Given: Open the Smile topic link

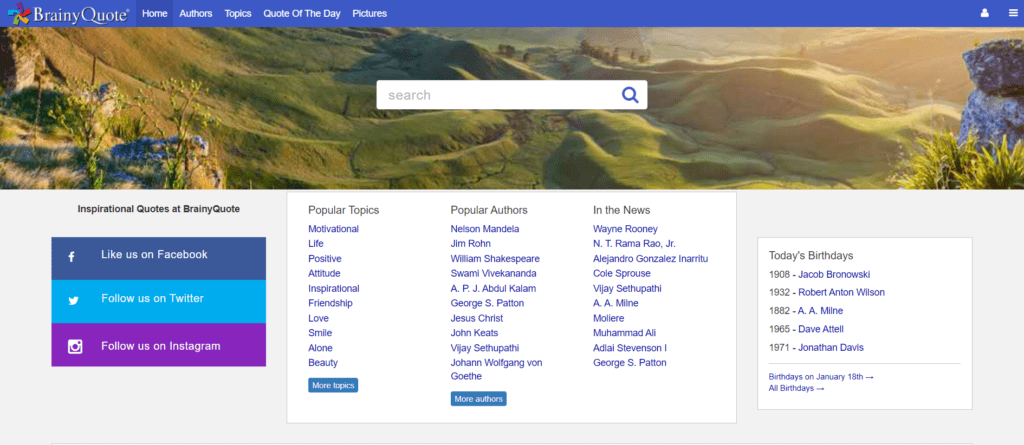Looking at the screenshot, I should [x=320, y=333].
